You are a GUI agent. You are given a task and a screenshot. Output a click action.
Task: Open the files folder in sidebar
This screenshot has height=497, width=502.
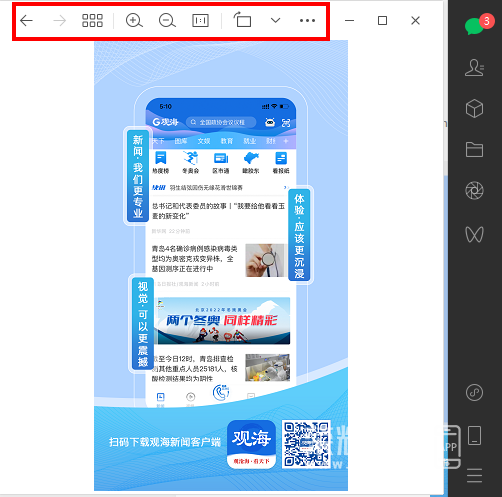474,149
